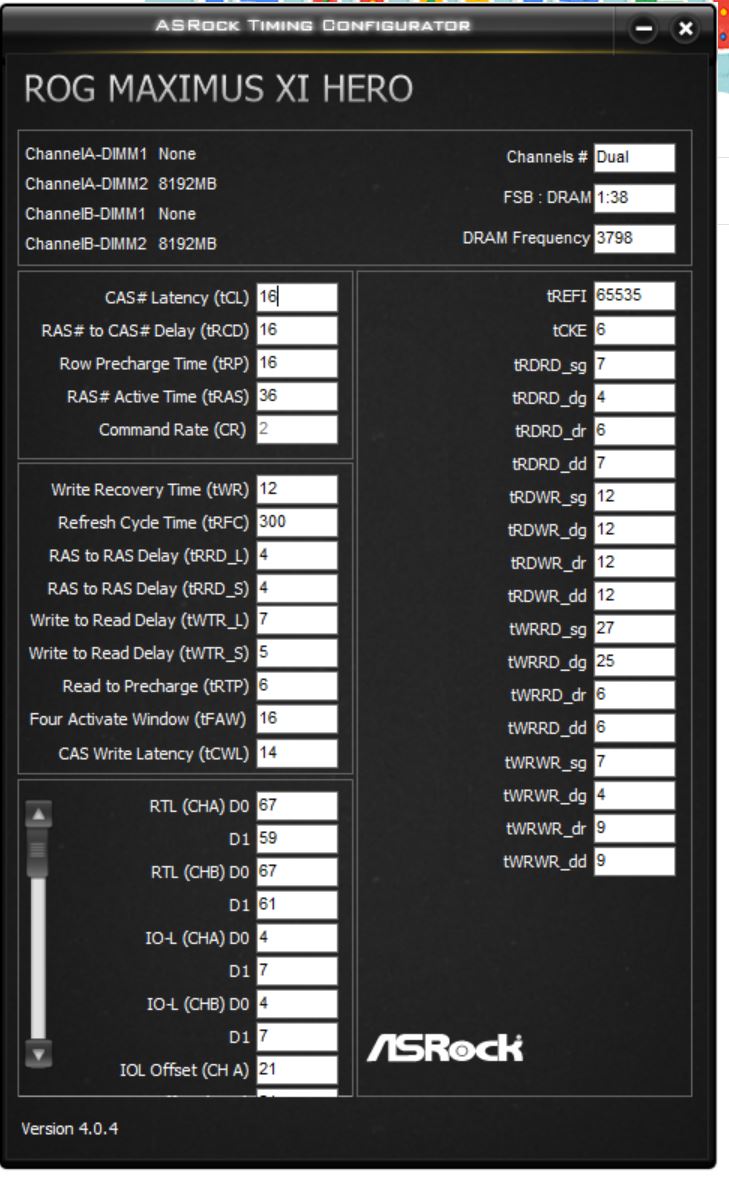Click the FSB : DRAM ratio field
Image resolution: width=729 pixels, height=1183 pixels.
tap(634, 198)
